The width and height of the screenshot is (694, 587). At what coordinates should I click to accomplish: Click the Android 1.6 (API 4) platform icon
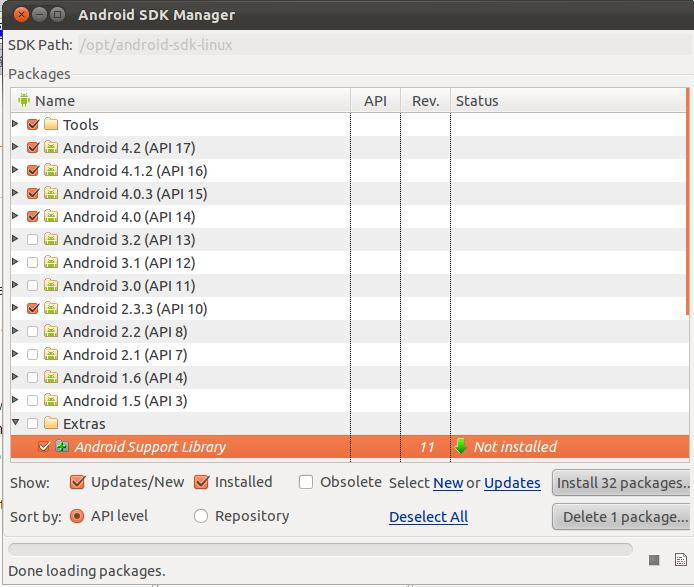coord(51,377)
